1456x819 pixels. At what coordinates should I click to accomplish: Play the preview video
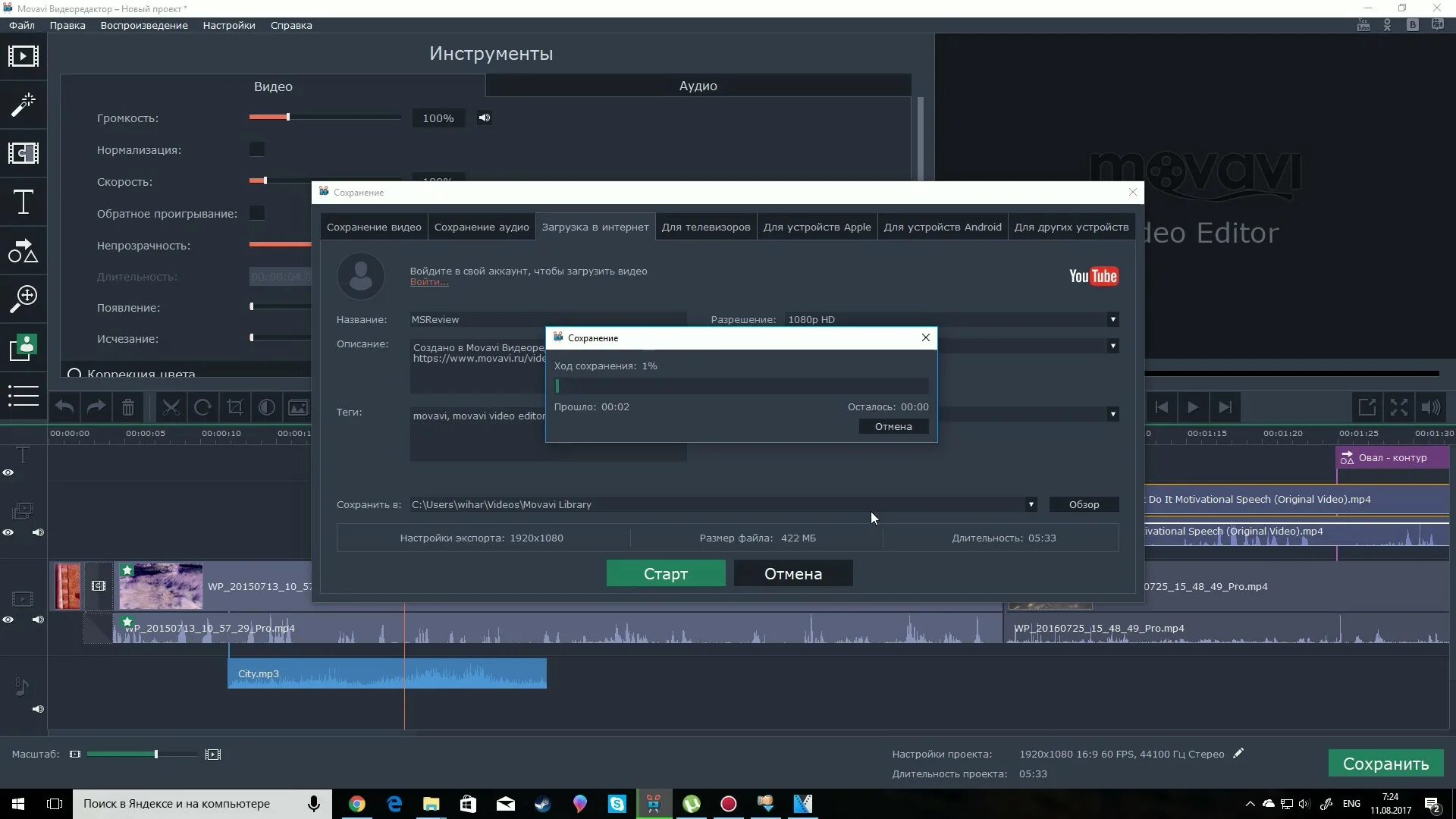tap(1193, 407)
